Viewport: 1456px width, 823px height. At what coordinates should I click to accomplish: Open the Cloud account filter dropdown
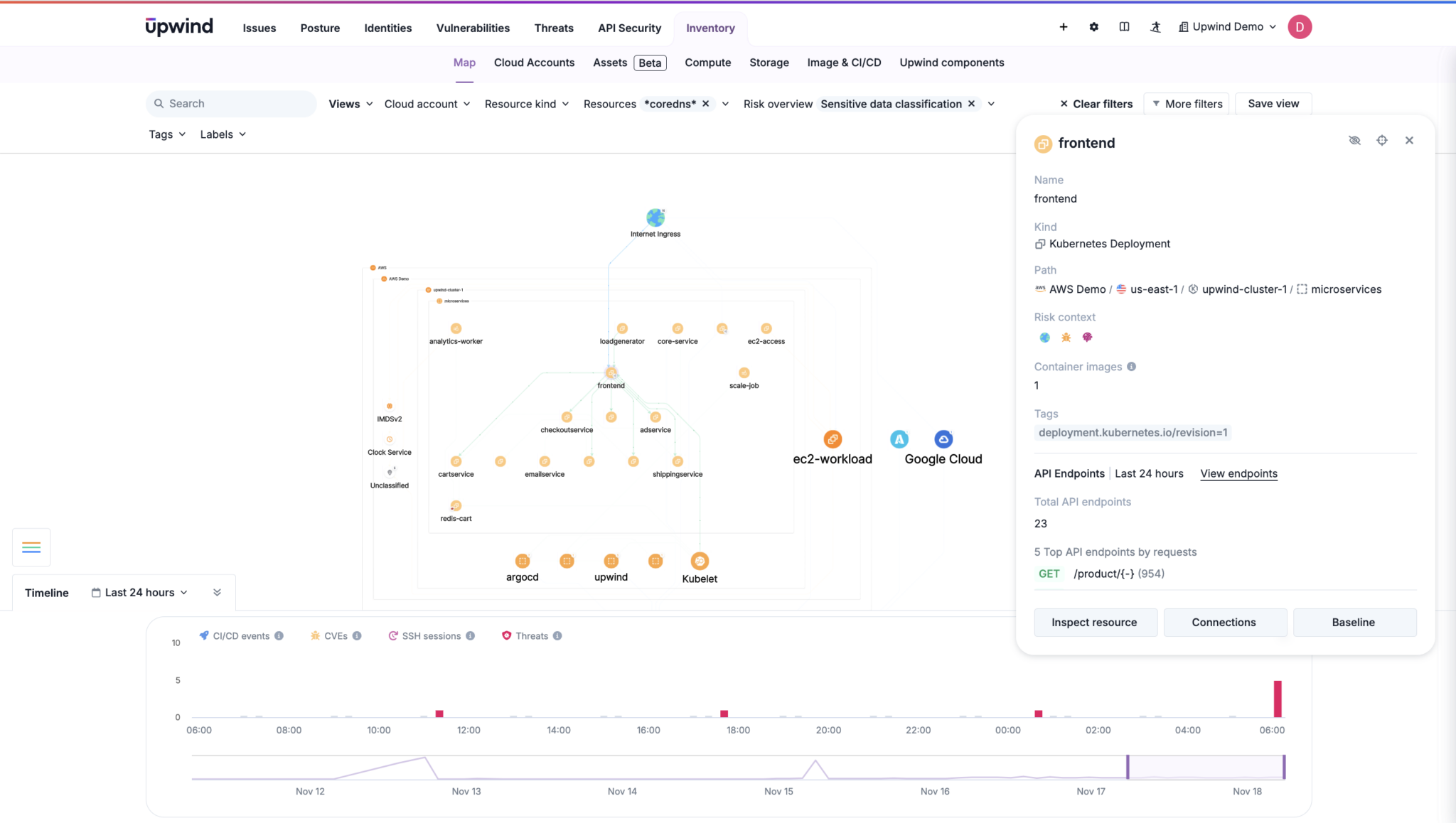click(427, 104)
